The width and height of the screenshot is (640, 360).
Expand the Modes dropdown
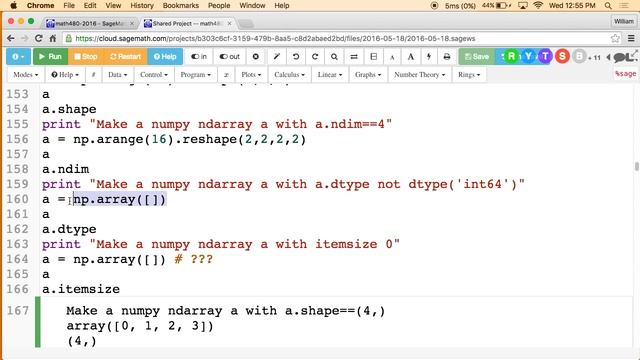click(x=26, y=75)
